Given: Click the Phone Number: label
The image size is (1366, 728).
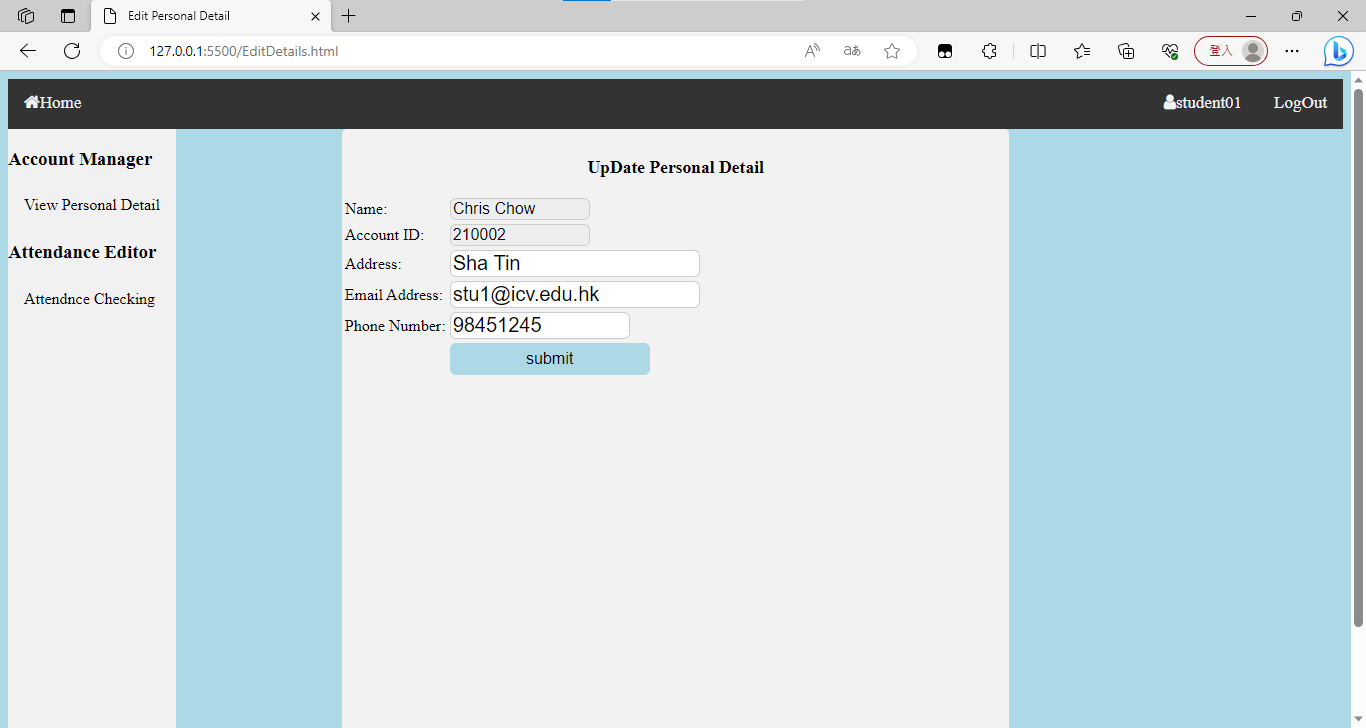Looking at the screenshot, I should (395, 326).
